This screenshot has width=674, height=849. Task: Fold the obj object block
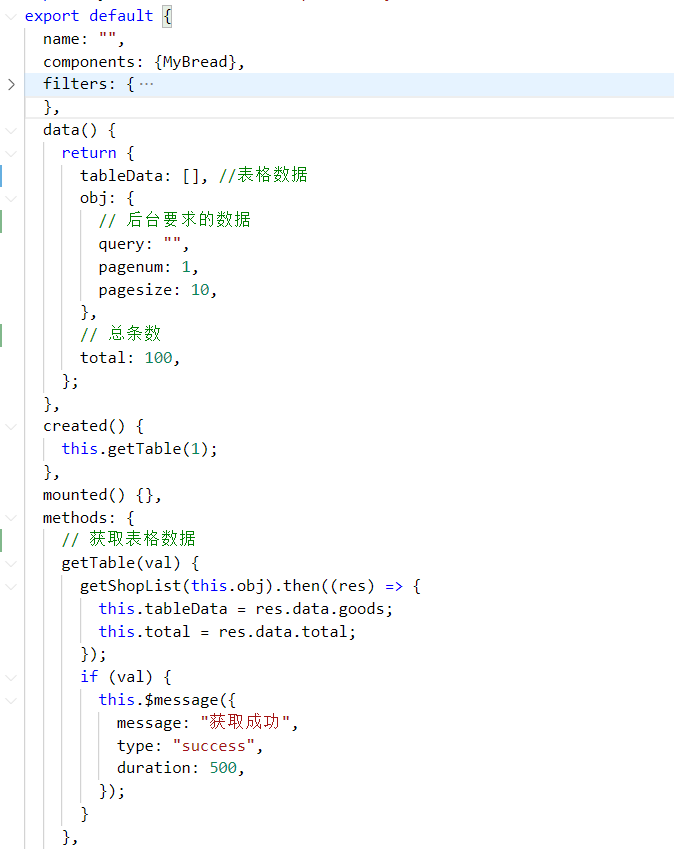(x=11, y=198)
